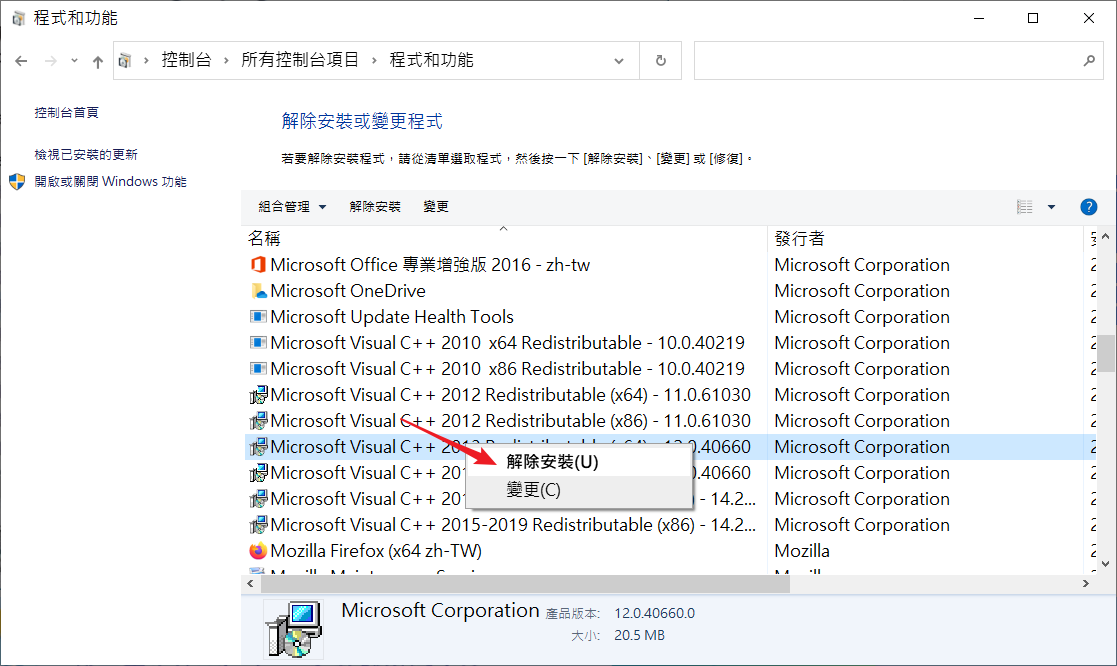
Task: Click the Visual C++ 2010 x86 icon
Action: [x=258, y=369]
